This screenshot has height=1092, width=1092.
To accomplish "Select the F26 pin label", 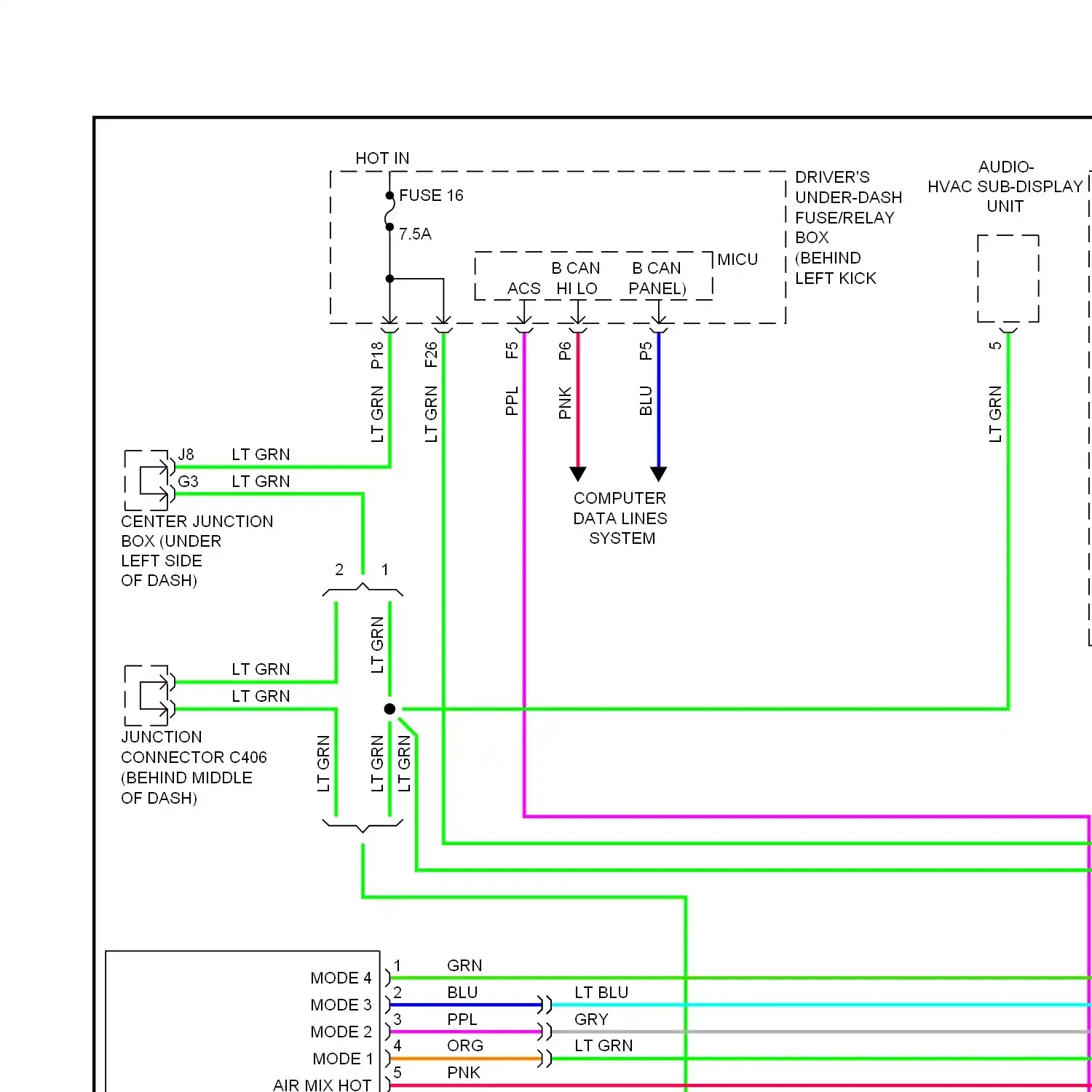I will pyautogui.click(x=431, y=355).
